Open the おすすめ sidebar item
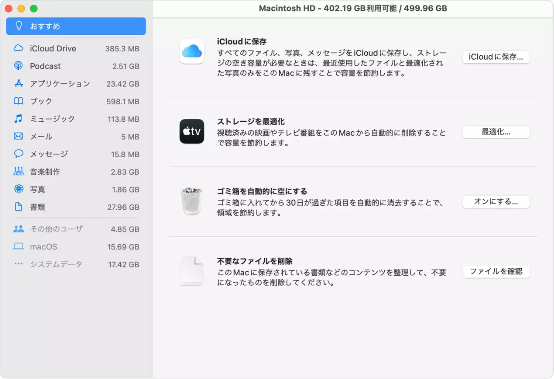Viewport: 554px width, 379px height. (76, 26)
